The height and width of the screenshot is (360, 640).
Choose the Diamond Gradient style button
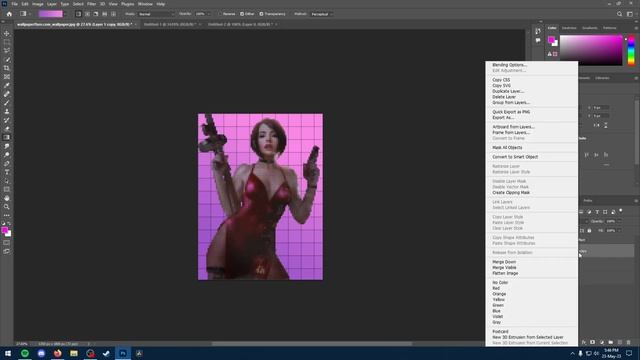[113, 14]
